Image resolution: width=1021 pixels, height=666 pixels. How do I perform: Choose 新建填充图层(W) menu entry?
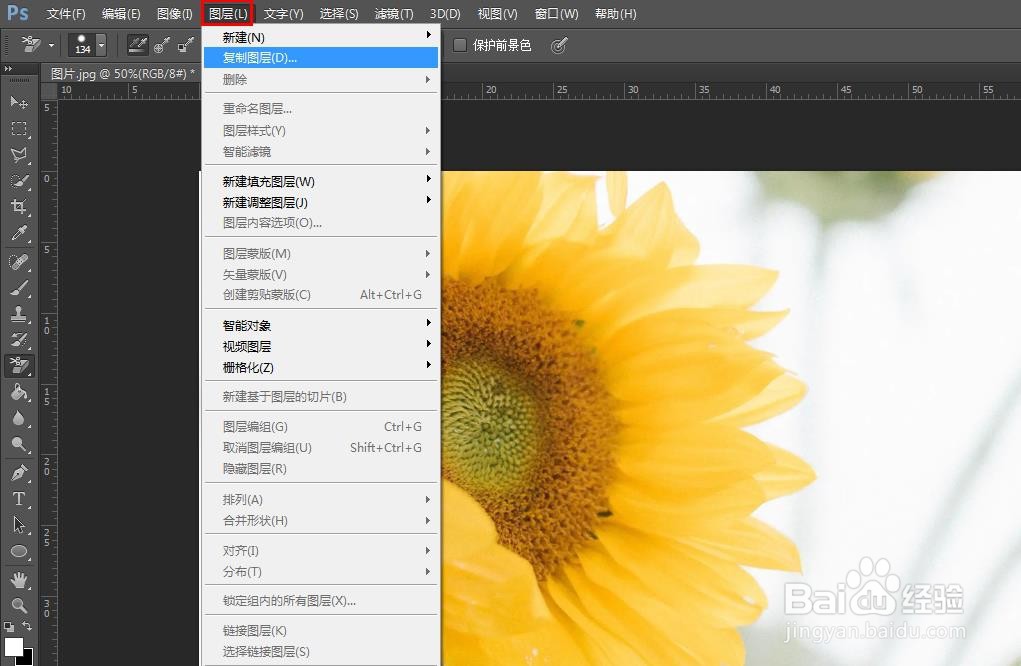tap(321, 182)
